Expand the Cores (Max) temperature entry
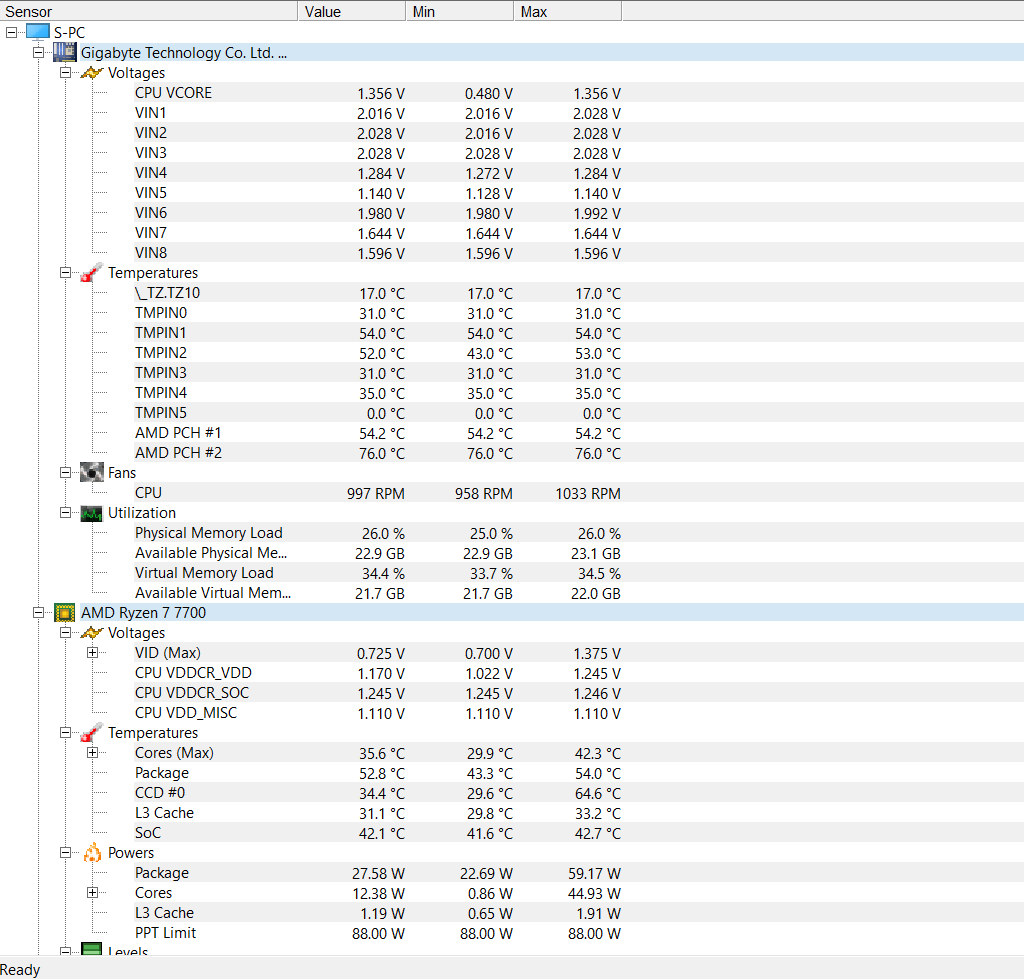The image size is (1024, 979). pos(92,752)
